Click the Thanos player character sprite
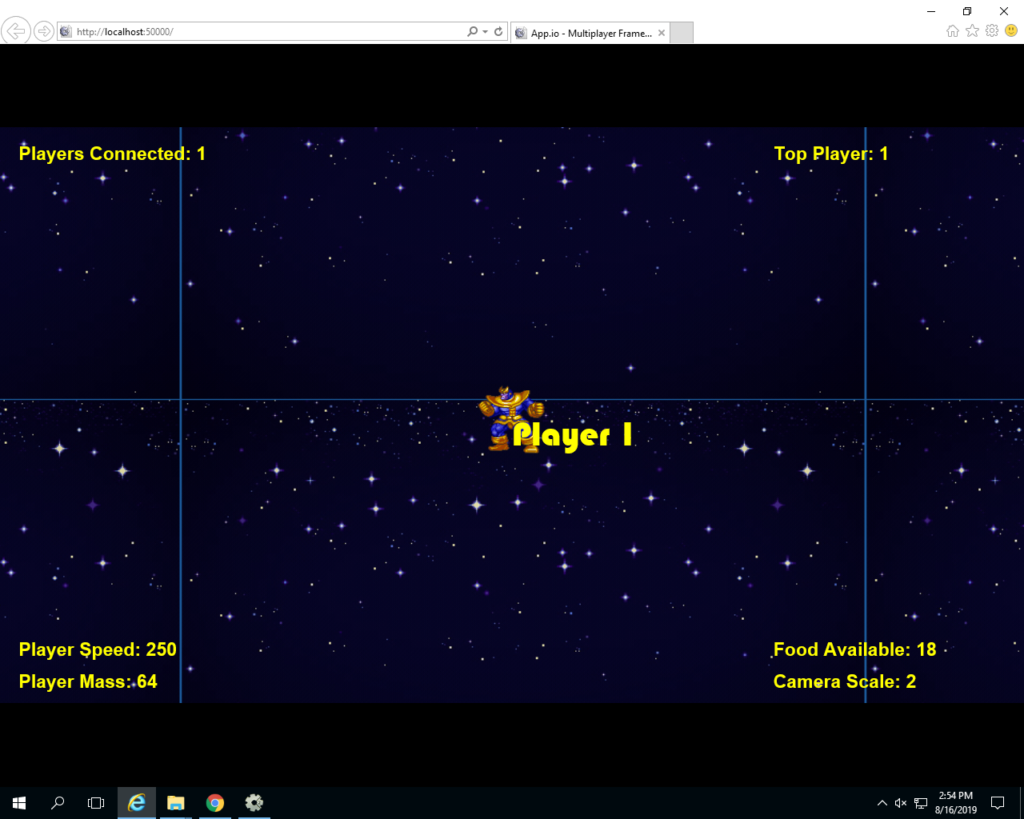 (x=509, y=419)
